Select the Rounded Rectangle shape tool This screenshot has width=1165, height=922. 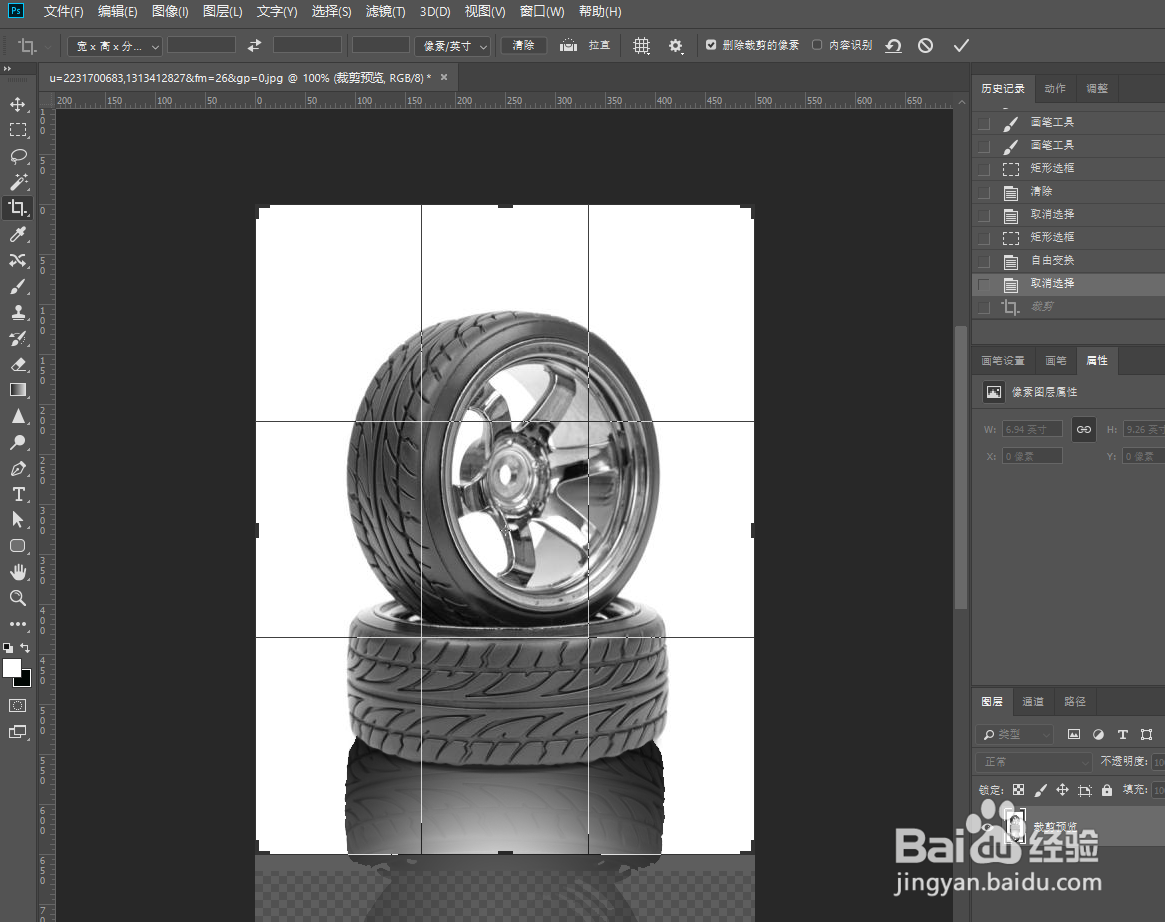coord(18,546)
